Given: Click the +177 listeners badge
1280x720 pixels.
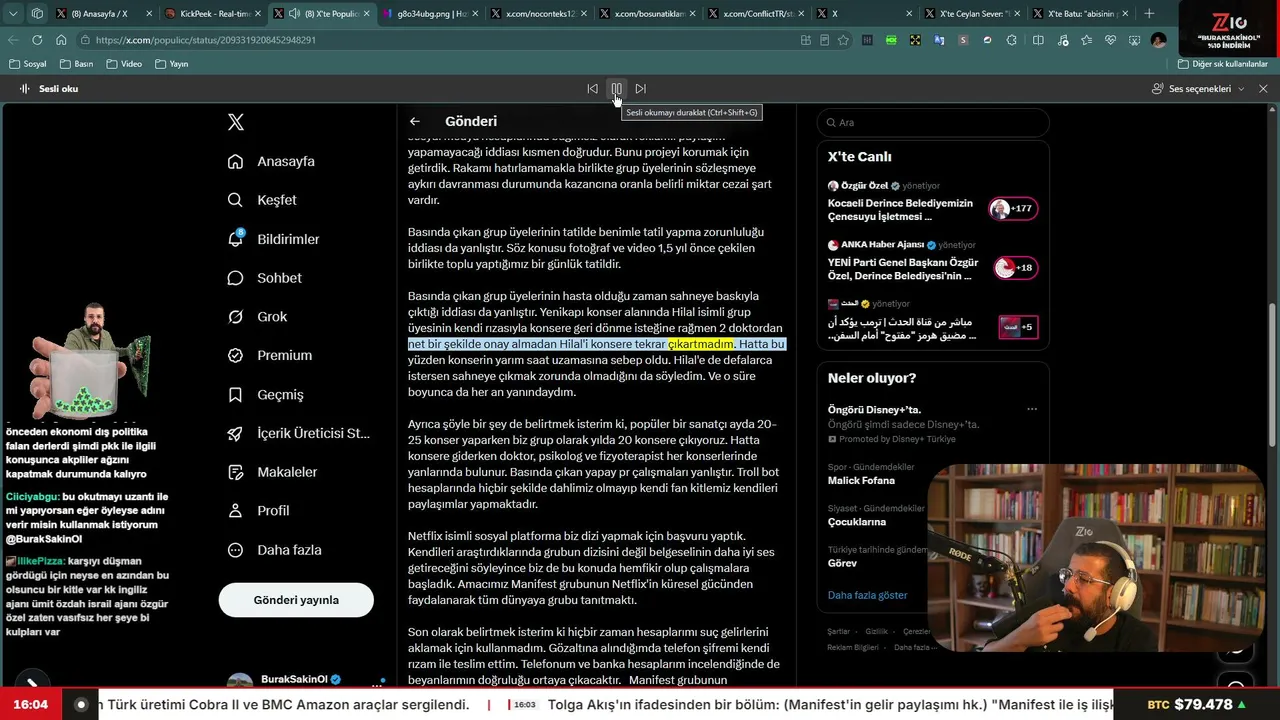Looking at the screenshot, I should click(1013, 209).
